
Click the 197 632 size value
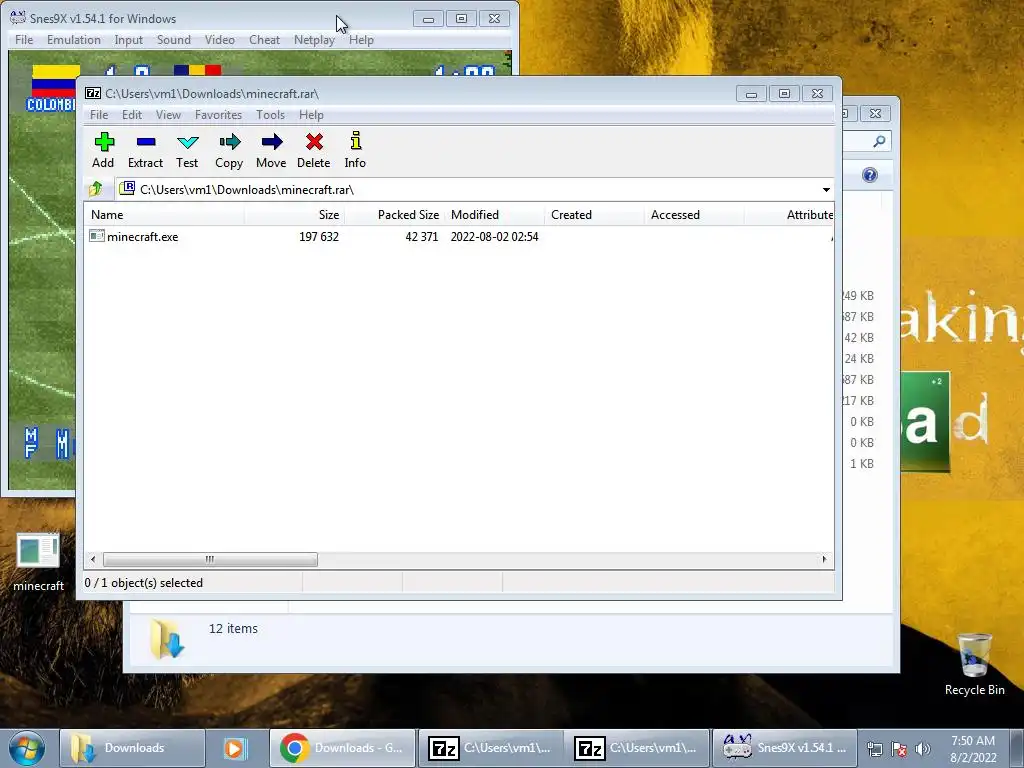[319, 237]
